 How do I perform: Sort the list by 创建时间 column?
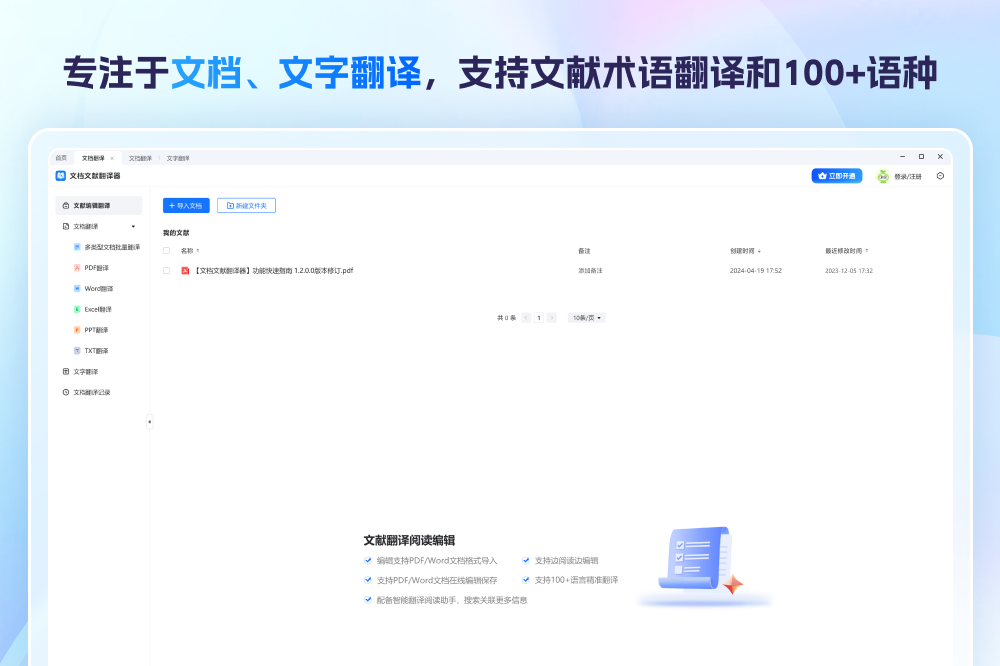(x=745, y=251)
